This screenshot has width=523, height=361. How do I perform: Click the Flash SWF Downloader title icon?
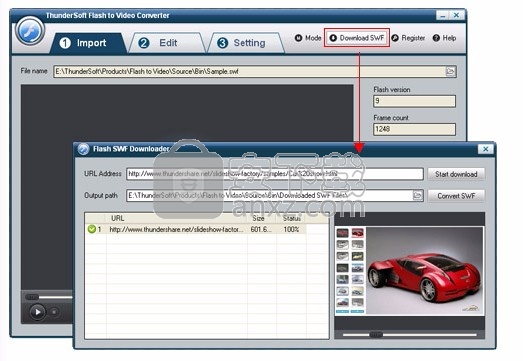83,149
